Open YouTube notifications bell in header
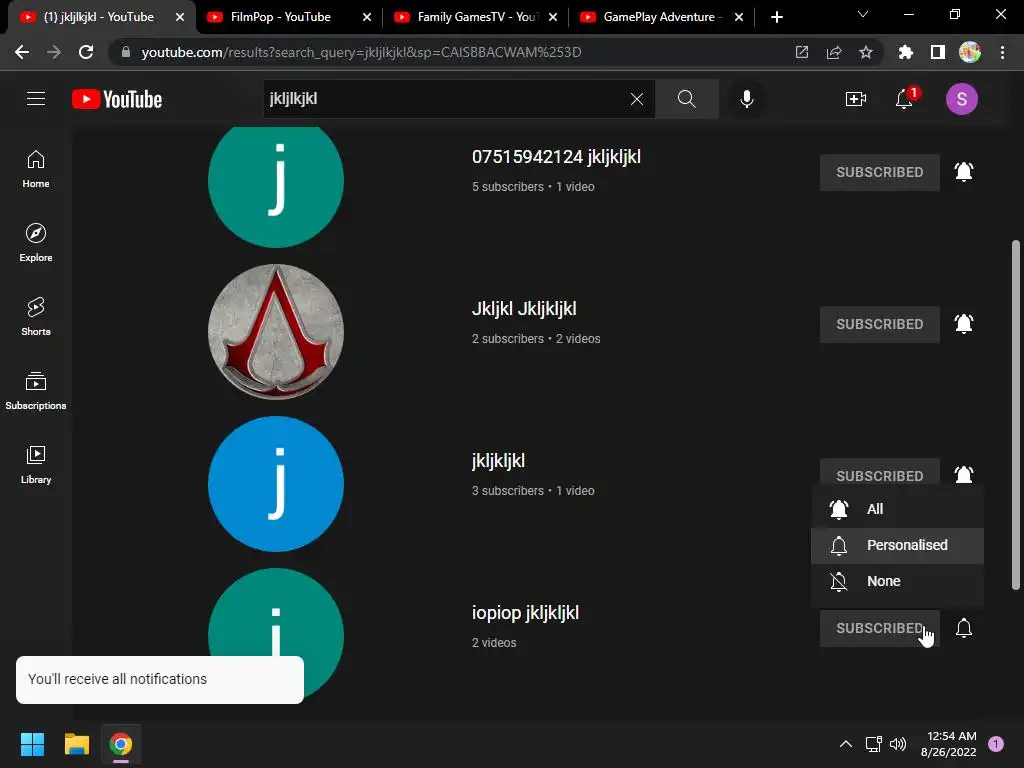Viewport: 1024px width, 768px height. (904, 99)
